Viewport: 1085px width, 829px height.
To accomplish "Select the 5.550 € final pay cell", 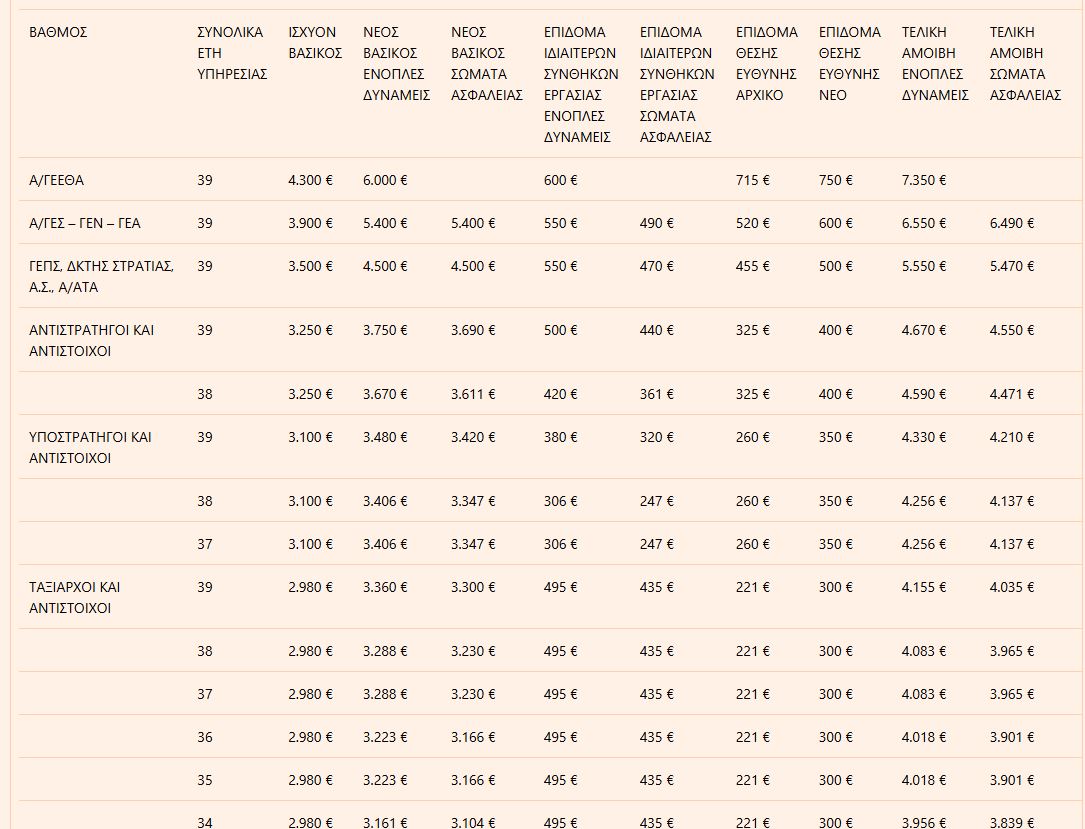I will click(x=923, y=266).
